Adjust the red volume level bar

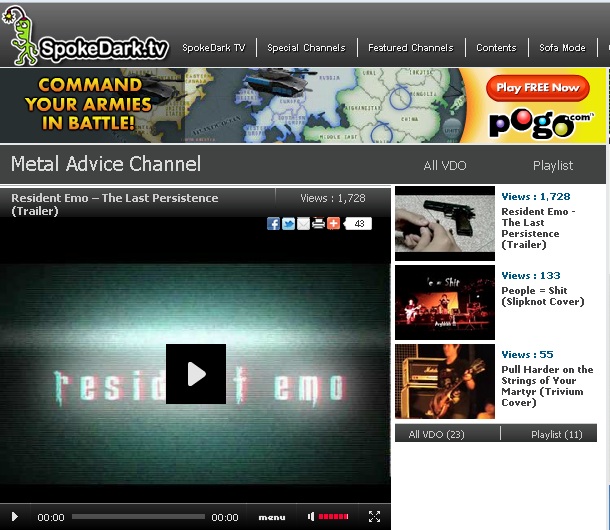(x=333, y=517)
